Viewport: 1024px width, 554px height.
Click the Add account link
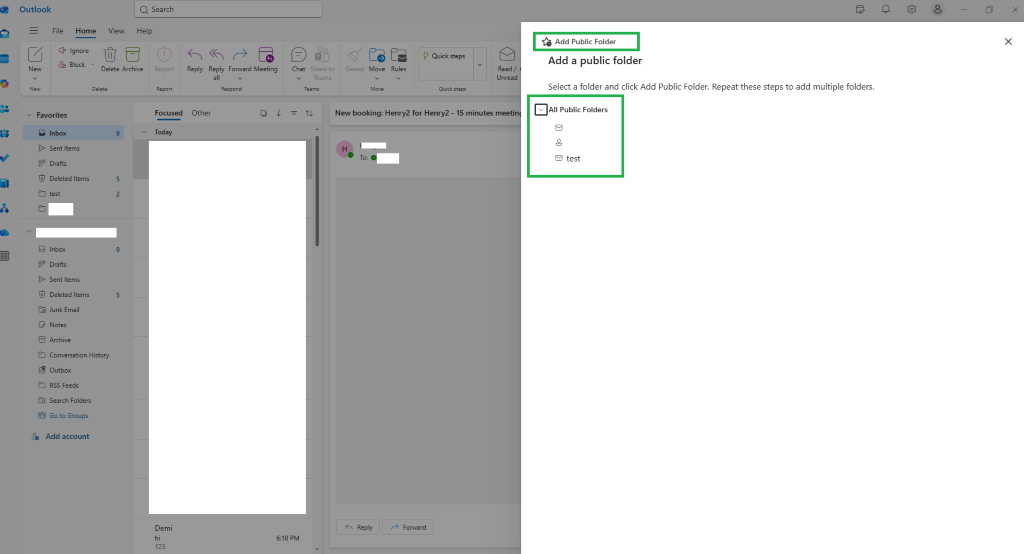(x=67, y=436)
